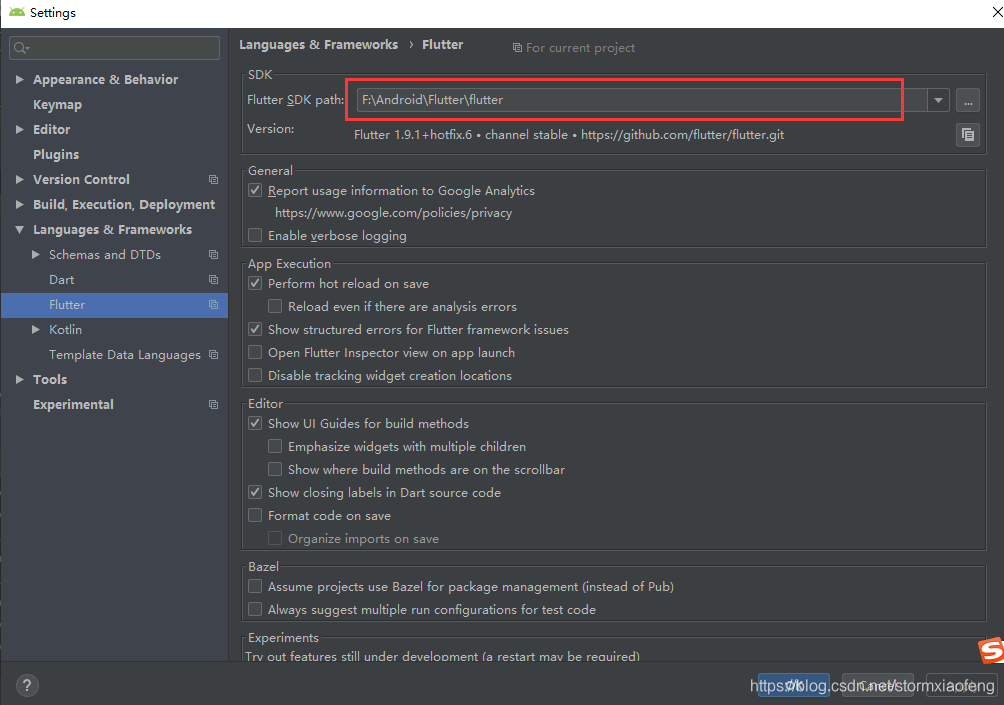The width and height of the screenshot is (1004, 705).
Task: Uncheck Report usage information to Google Analytics
Action: 255,190
